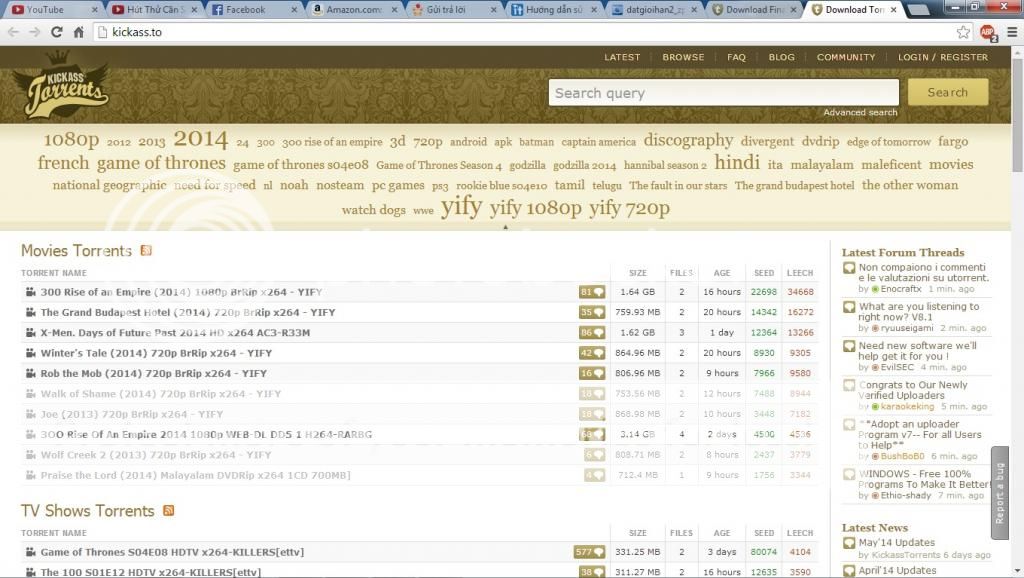This screenshot has width=1024, height=578.
Task: Open comments for 300 Rise of an Empire YIFY
Action: [592, 292]
